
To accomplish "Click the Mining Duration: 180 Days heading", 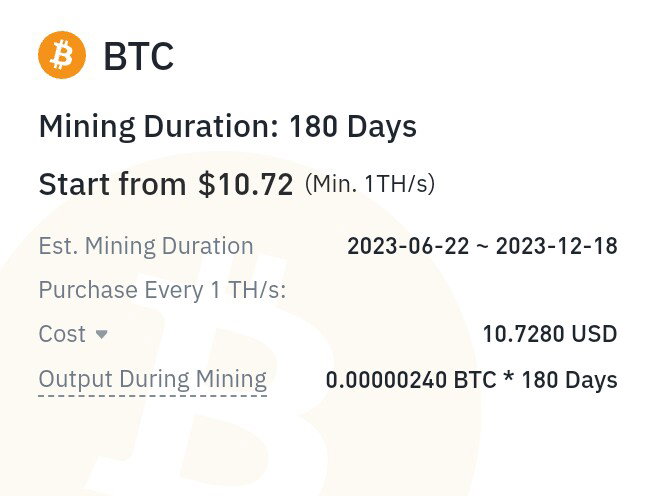I will coord(228,127).
